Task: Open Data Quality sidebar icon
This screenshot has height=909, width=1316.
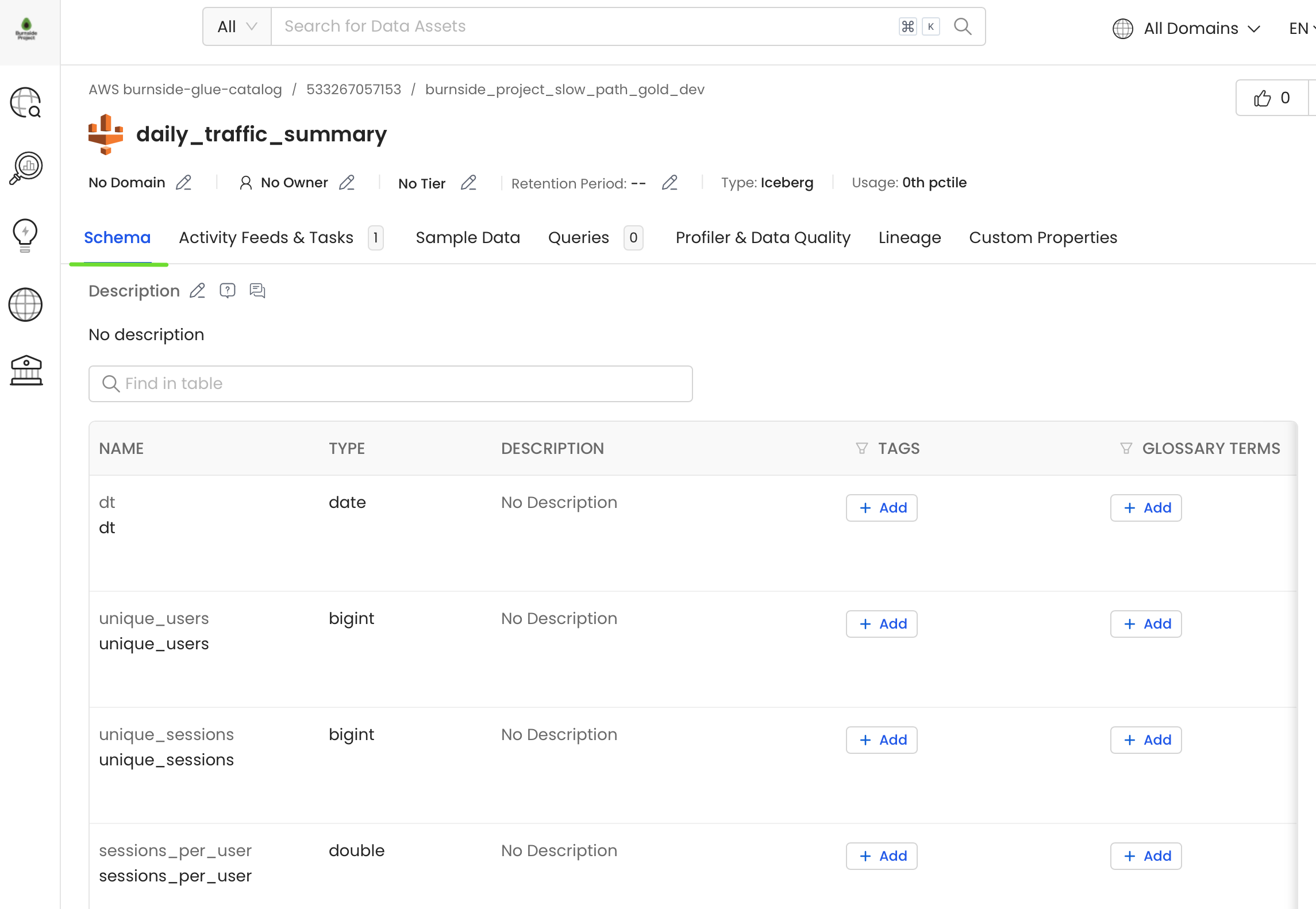Action: pyautogui.click(x=26, y=168)
